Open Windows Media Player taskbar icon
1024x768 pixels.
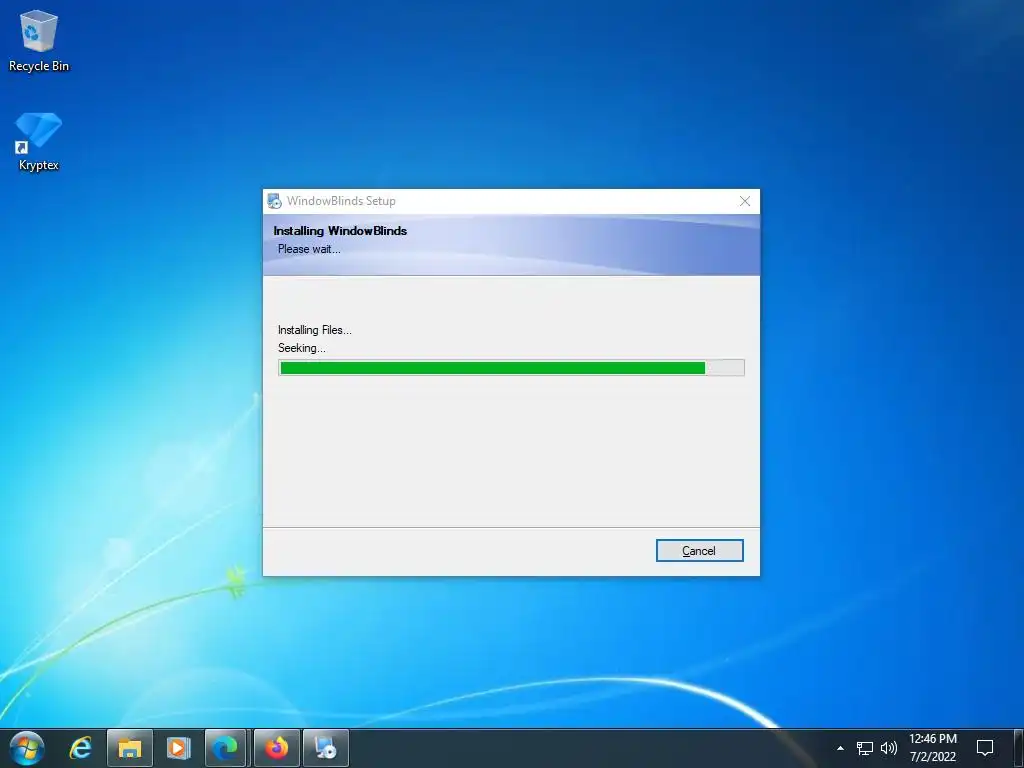tap(178, 748)
